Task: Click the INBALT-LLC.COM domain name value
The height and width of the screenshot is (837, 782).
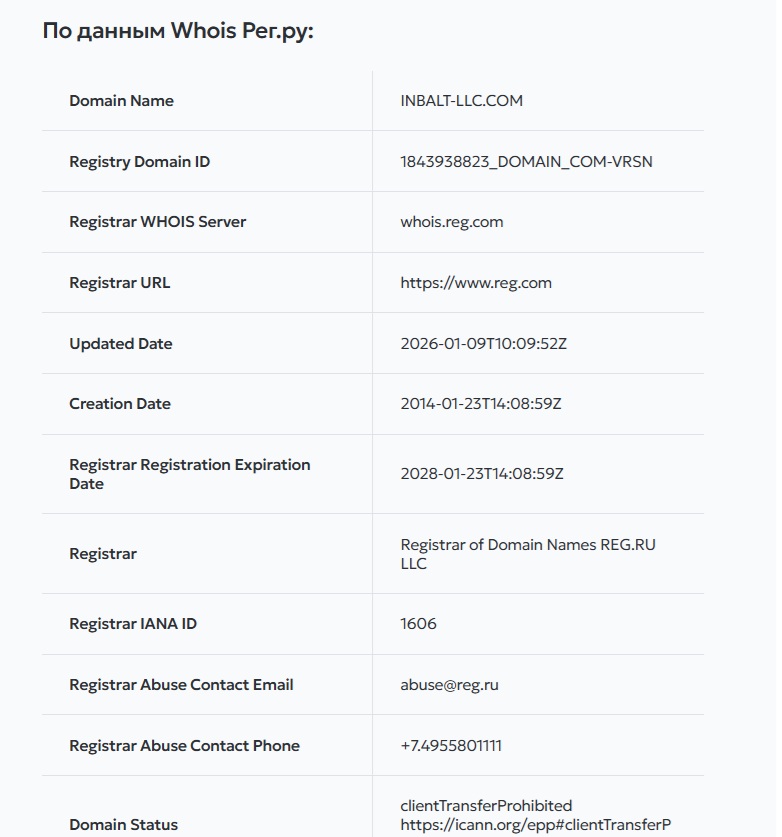Action: [x=461, y=101]
